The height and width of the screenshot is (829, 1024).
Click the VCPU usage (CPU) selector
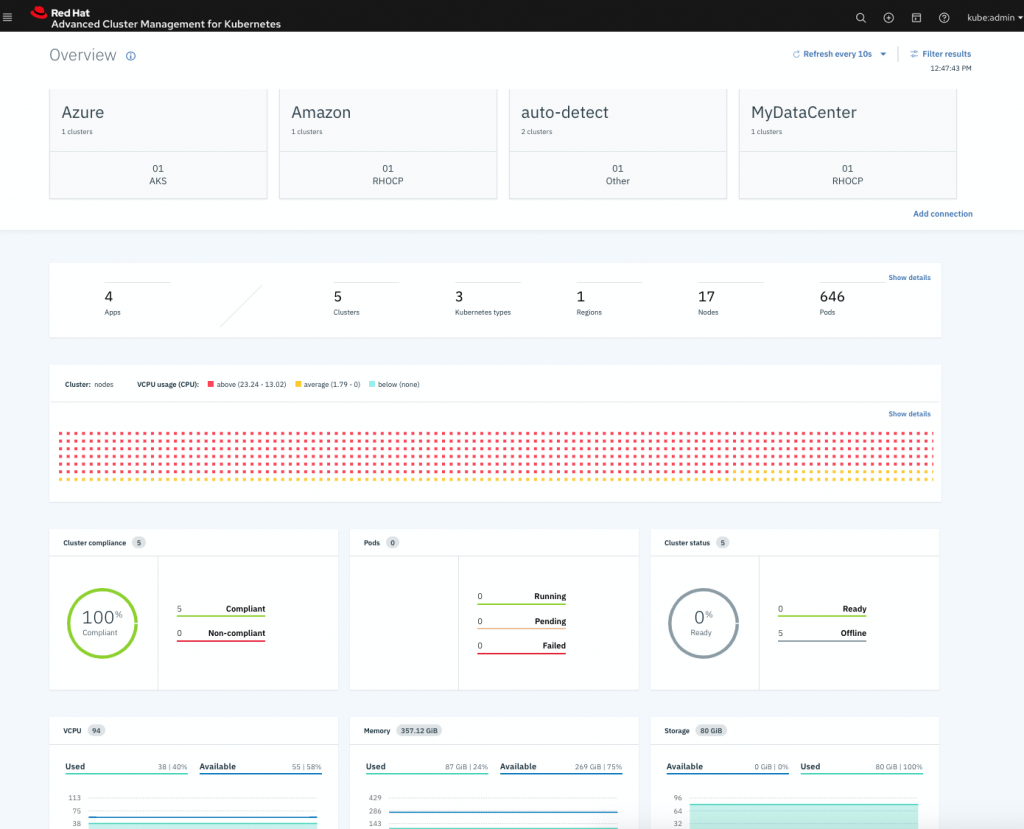point(168,385)
